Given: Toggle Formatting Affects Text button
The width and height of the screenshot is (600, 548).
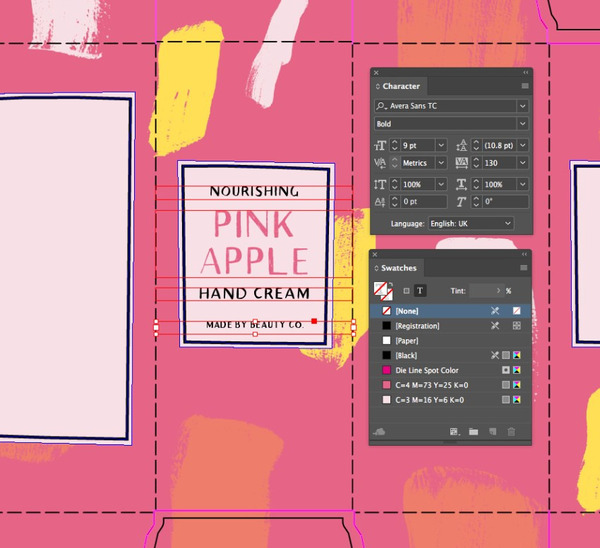Looking at the screenshot, I should 420,291.
